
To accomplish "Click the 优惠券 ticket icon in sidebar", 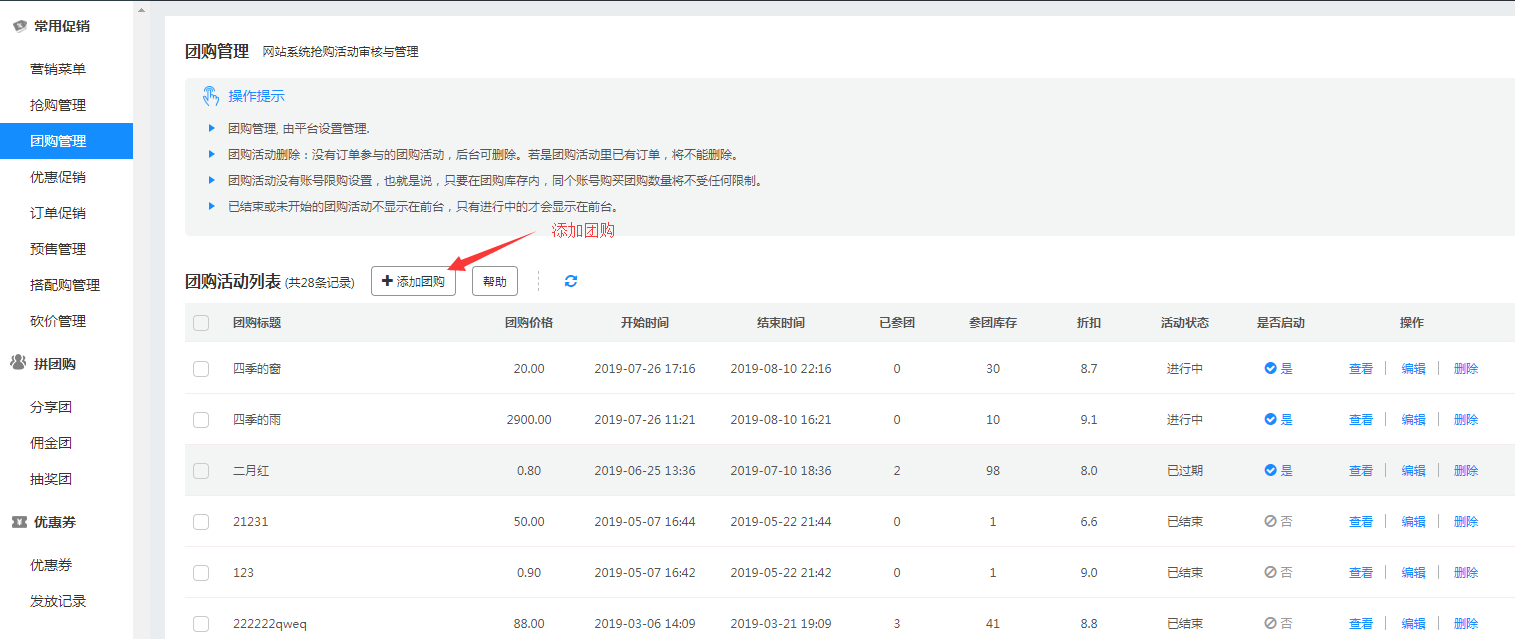I will (x=18, y=522).
